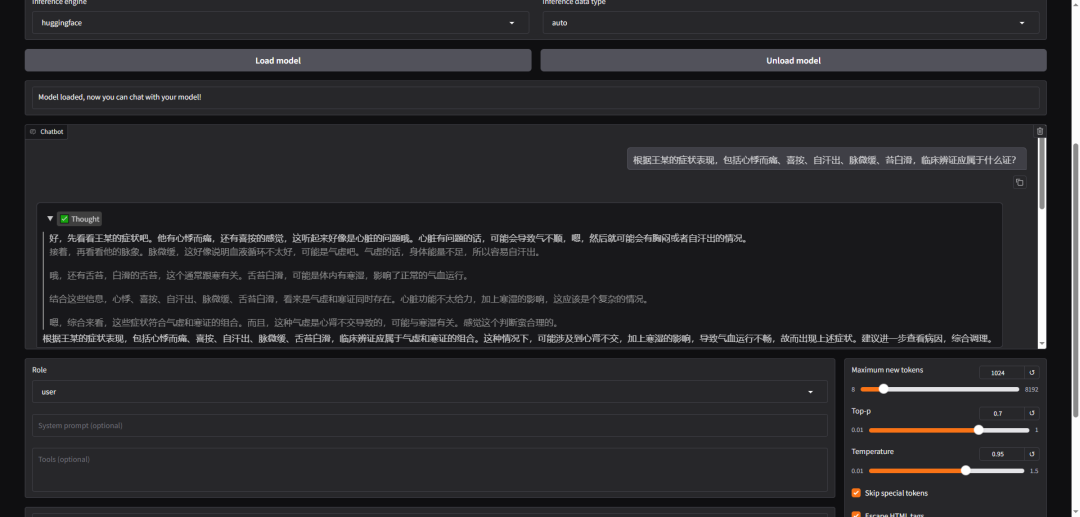Image resolution: width=1080 pixels, height=517 pixels.
Task: Clear the chat with the trash icon
Action: 1039,131
